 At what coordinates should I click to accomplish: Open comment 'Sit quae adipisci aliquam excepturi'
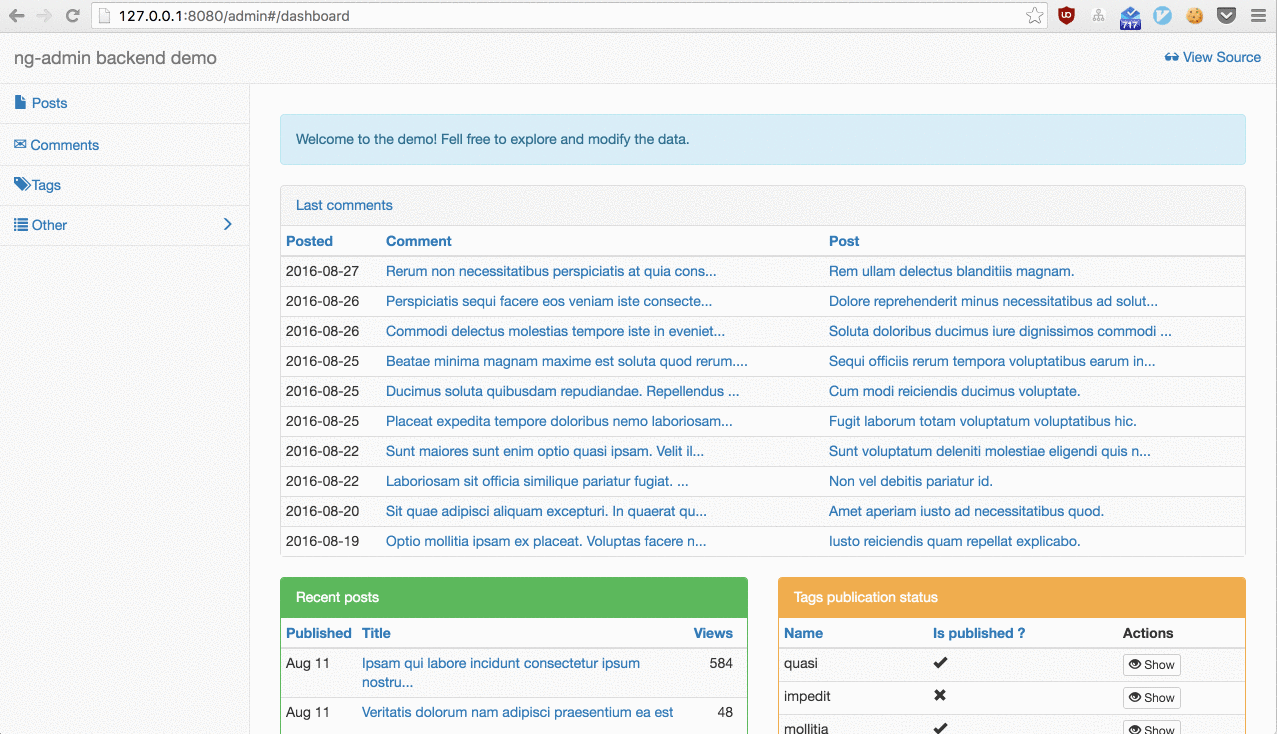pyautogui.click(x=546, y=511)
